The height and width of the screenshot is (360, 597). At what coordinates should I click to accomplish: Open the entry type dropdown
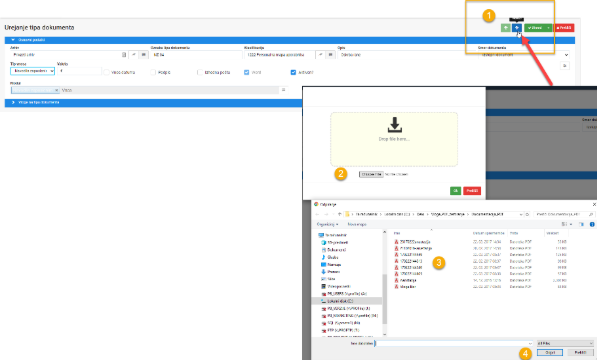point(32,71)
